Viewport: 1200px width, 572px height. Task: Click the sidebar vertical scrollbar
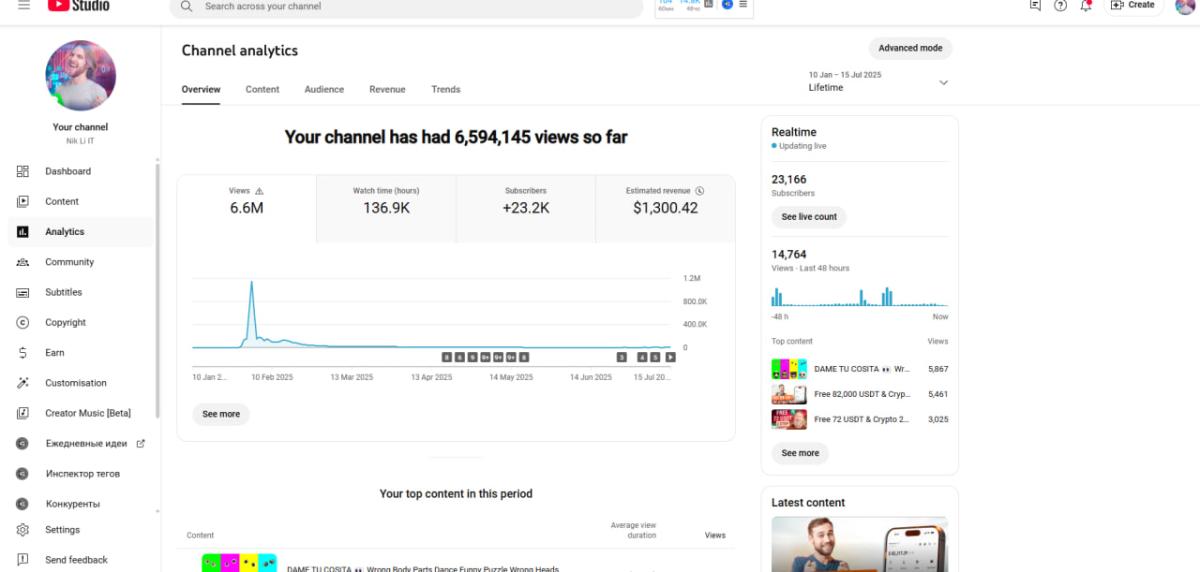pos(156,290)
